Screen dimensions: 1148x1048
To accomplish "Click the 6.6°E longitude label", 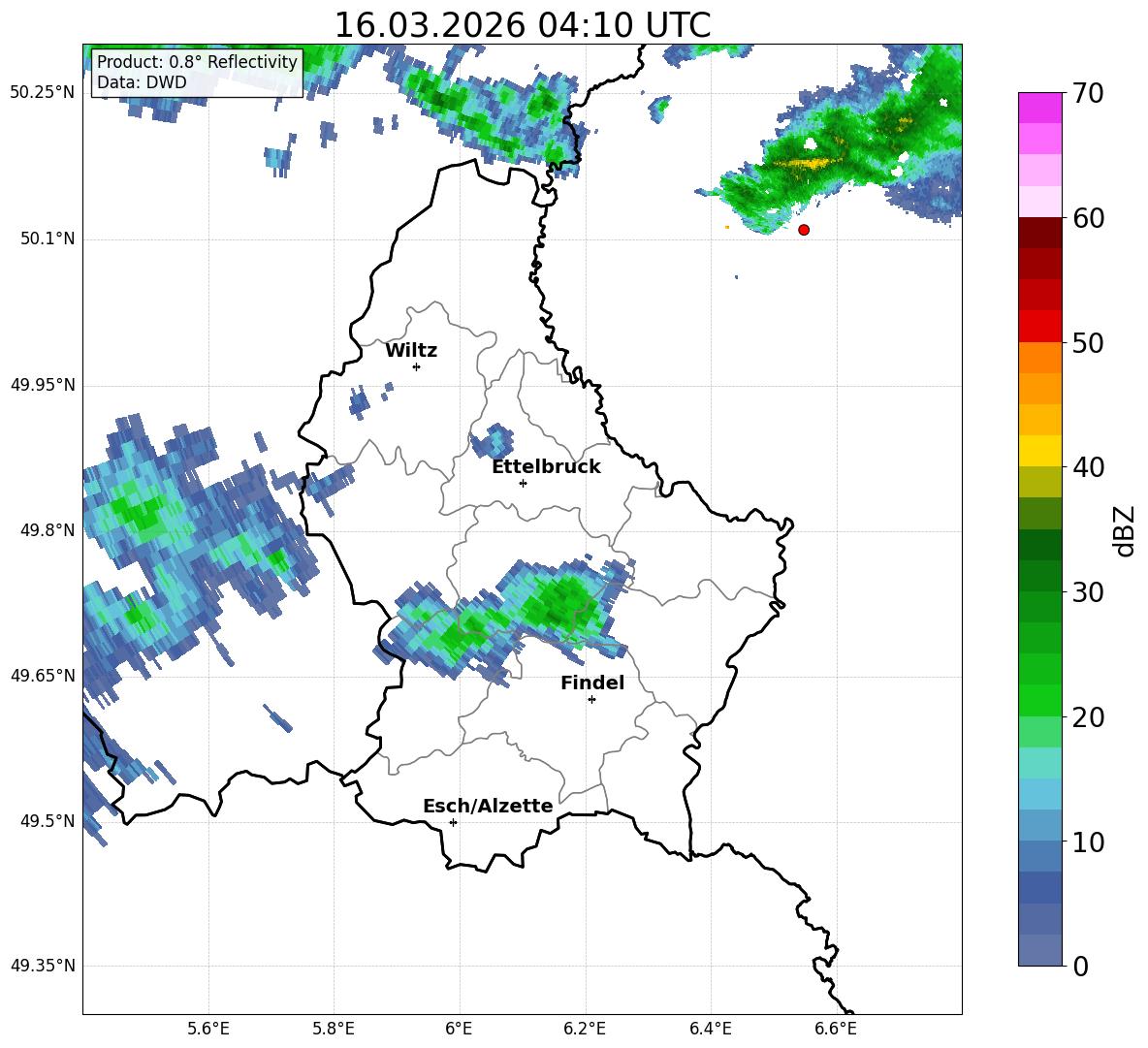I will click(836, 1029).
